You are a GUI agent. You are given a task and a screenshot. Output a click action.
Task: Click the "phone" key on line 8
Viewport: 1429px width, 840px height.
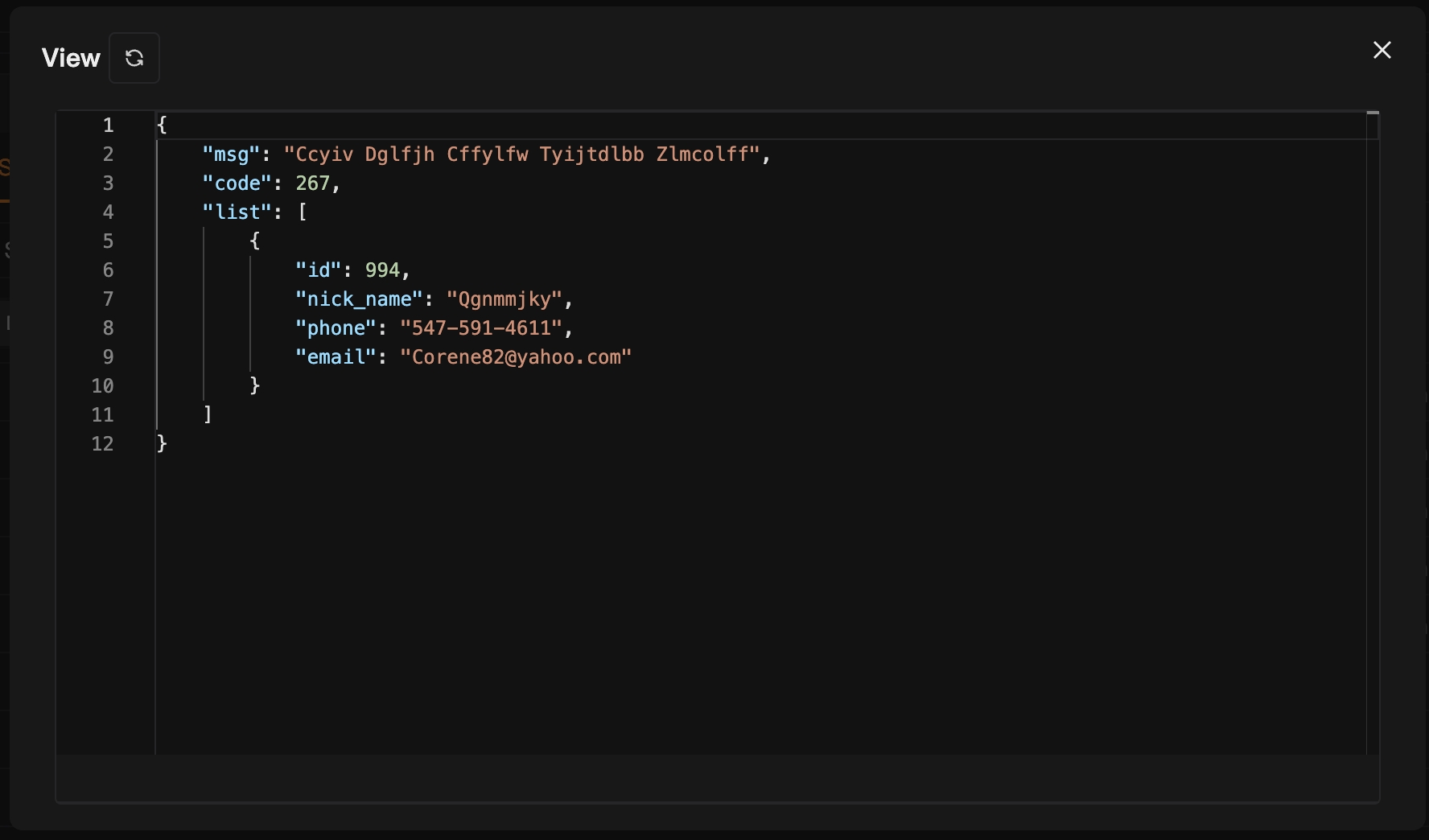coord(336,328)
